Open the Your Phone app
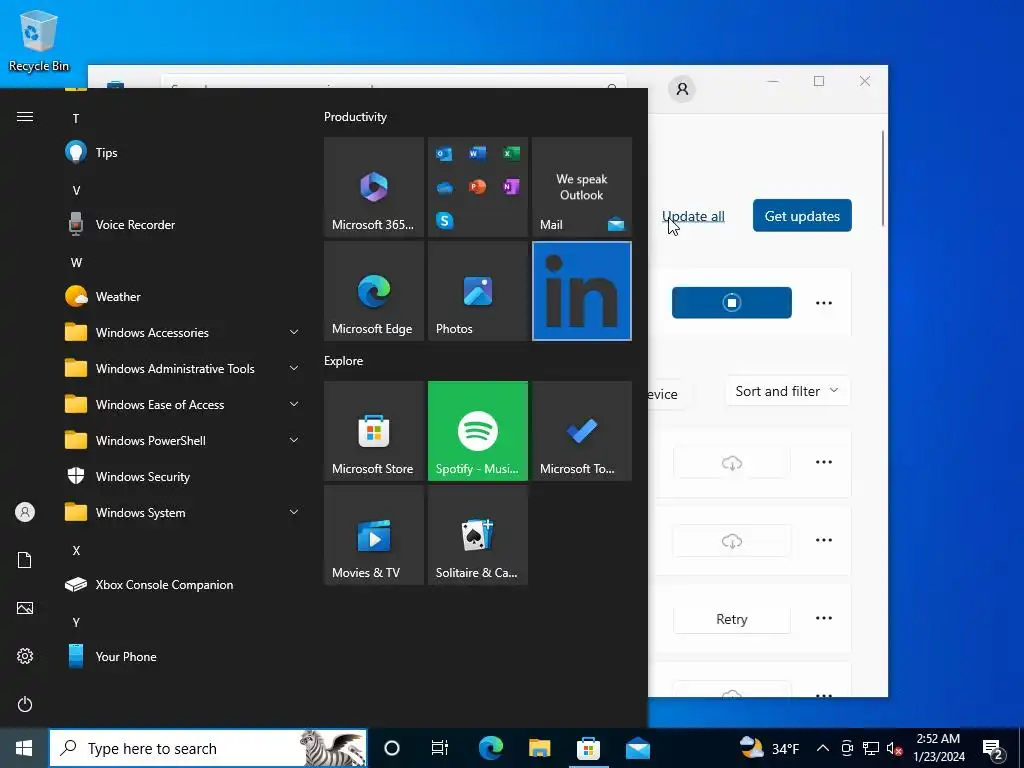The image size is (1024, 768). click(183, 656)
